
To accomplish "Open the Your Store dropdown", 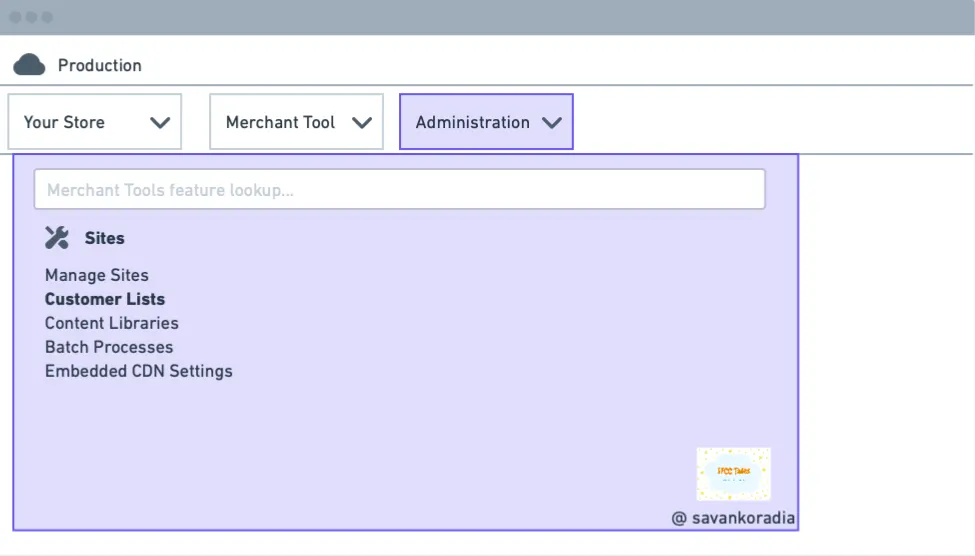I will pyautogui.click(x=95, y=122).
